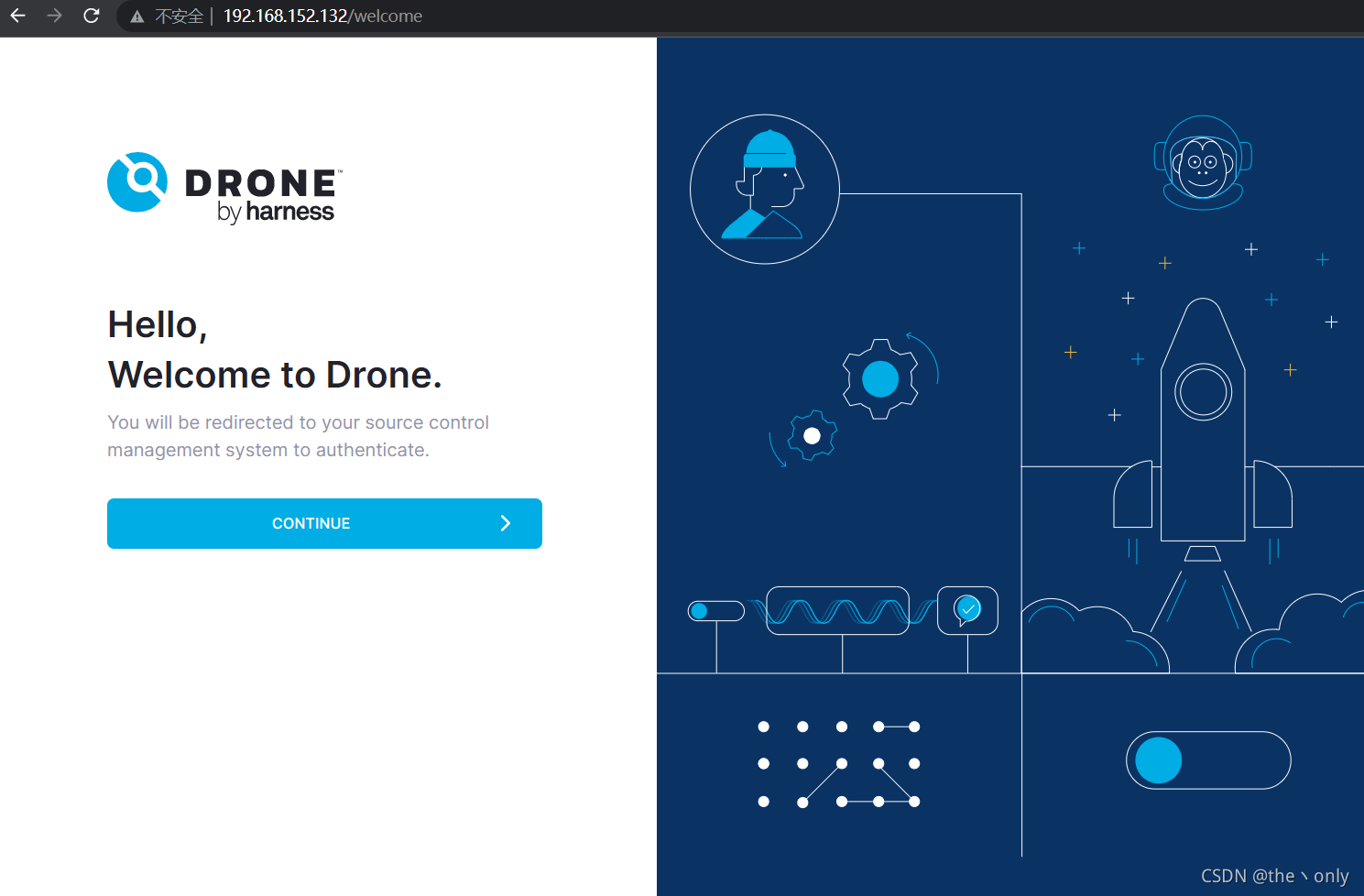1364x896 pixels.
Task: Click the chevron arrow inside CONTINUE button
Action: (506, 523)
